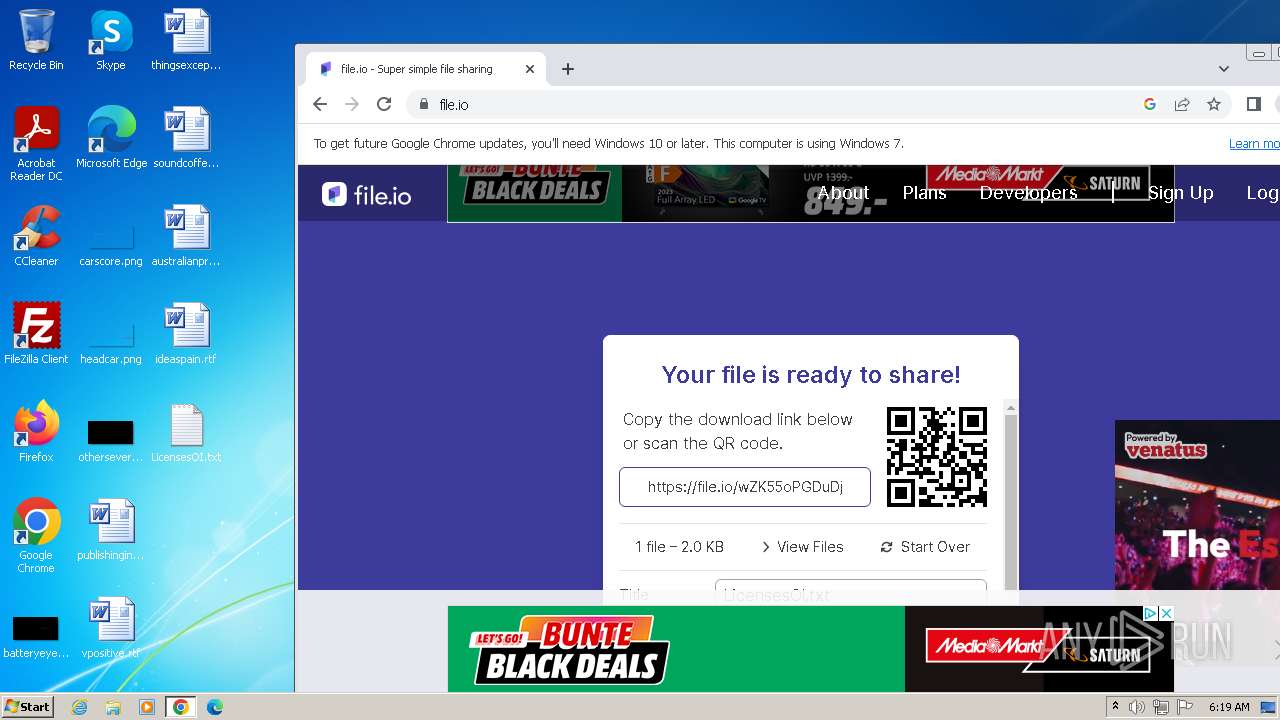Share this page using the share icon
The height and width of the screenshot is (720, 1280).
coord(1182,104)
